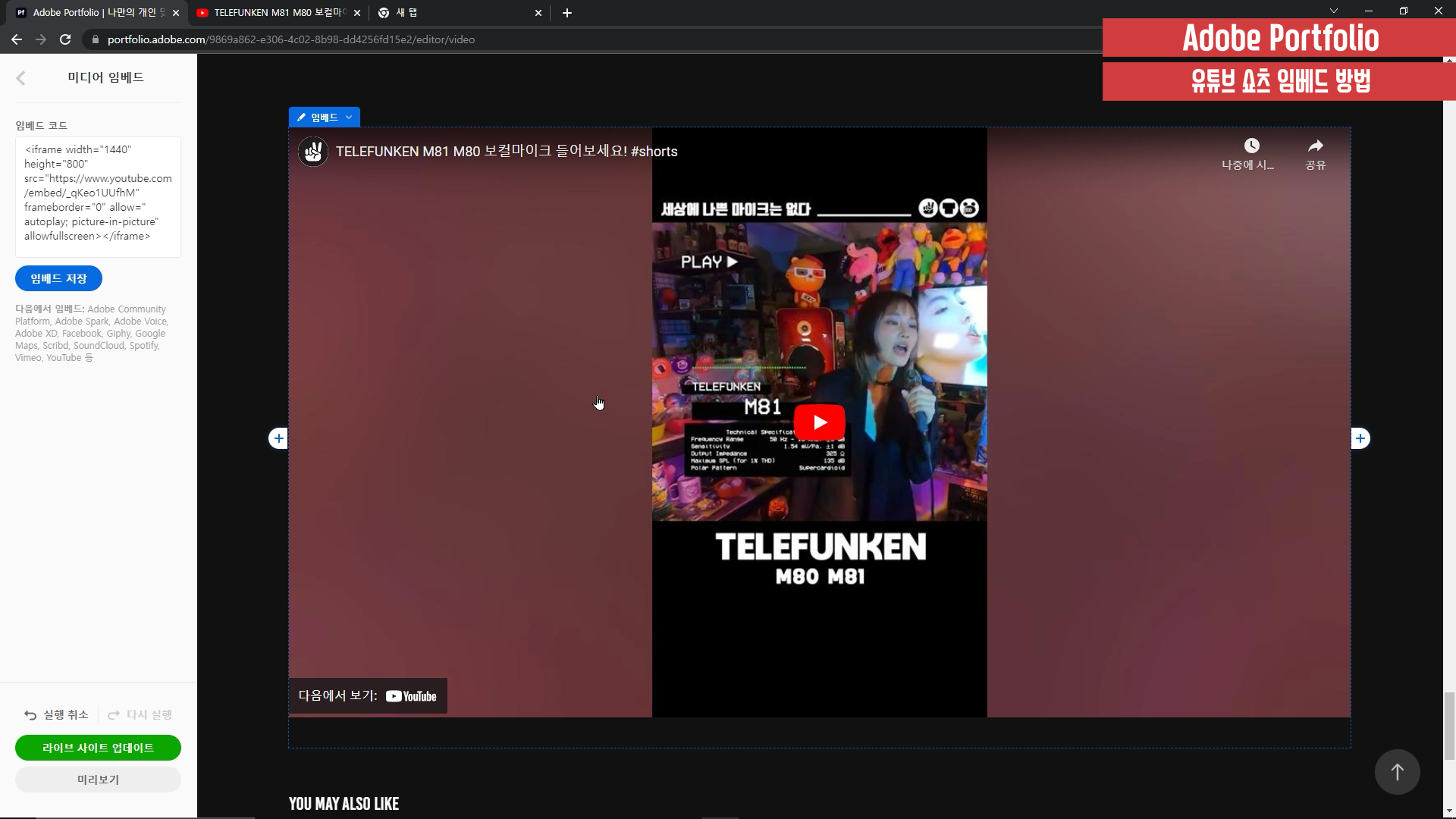The height and width of the screenshot is (819, 1456).
Task: Click the 라이브 사이트 업데이트 green button
Action: tap(98, 748)
